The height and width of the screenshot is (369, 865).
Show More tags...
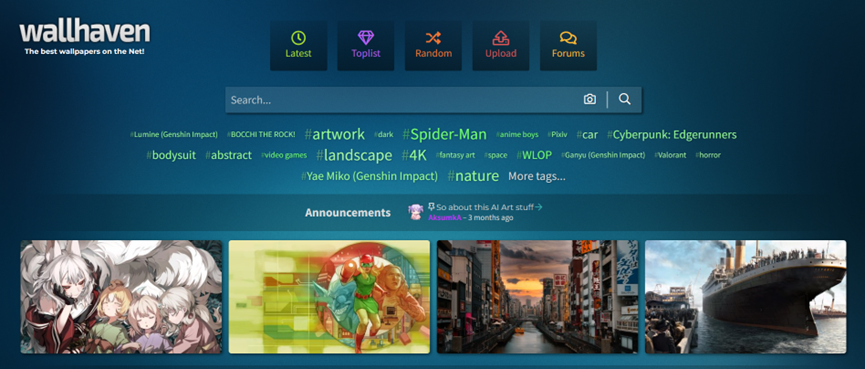[x=537, y=177]
